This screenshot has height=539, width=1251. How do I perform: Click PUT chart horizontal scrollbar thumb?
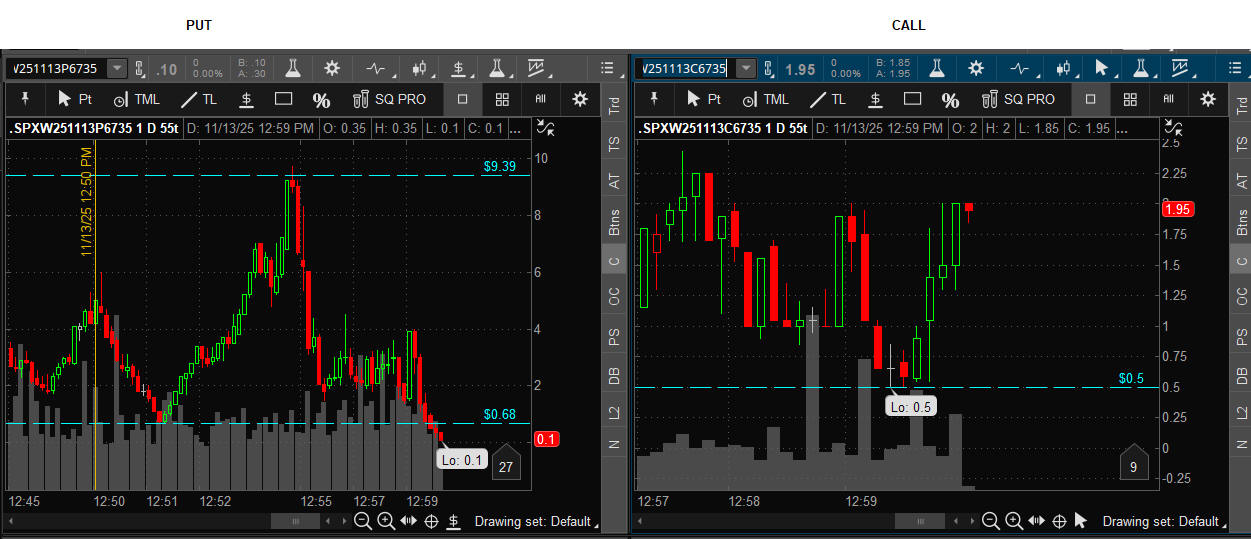296,521
